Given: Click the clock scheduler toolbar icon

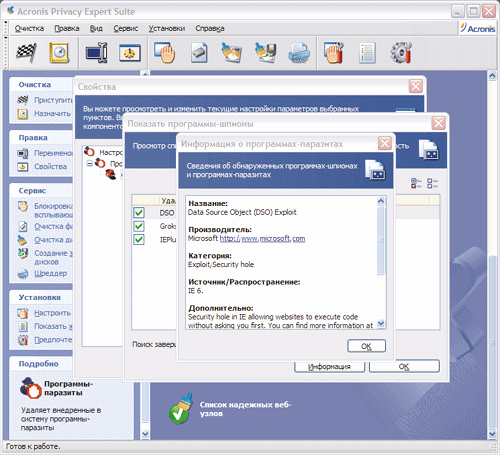Looking at the screenshot, I should [x=59, y=53].
